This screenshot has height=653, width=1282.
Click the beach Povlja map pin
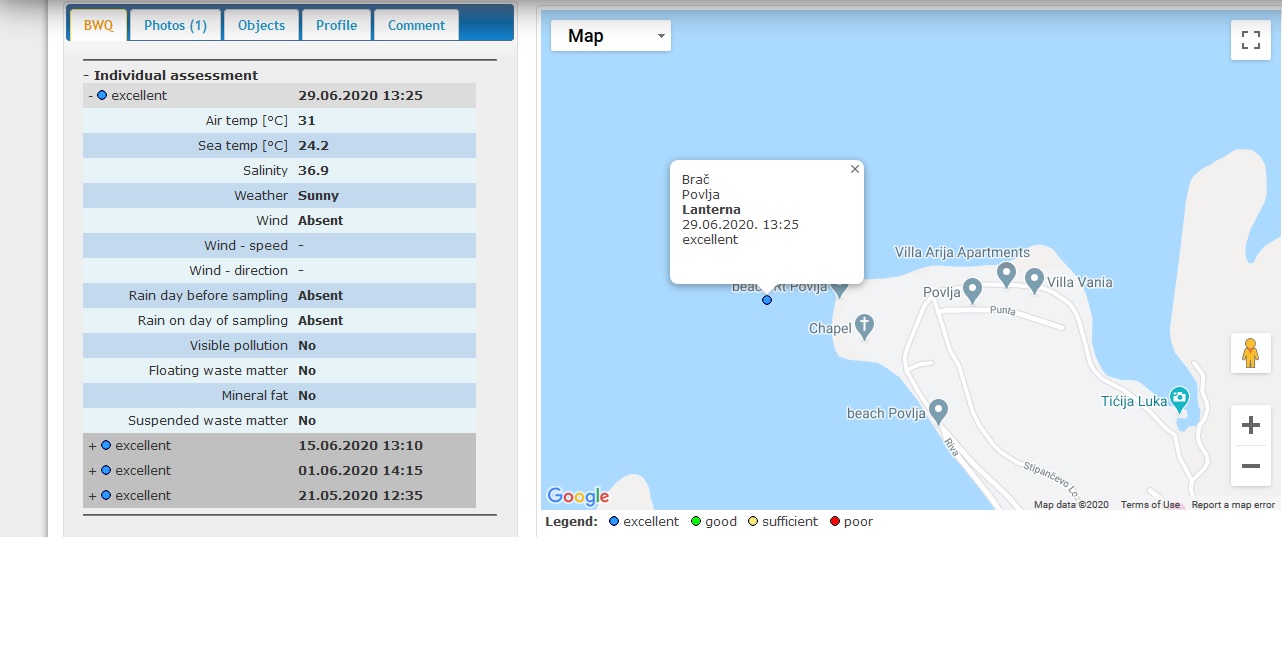click(938, 410)
